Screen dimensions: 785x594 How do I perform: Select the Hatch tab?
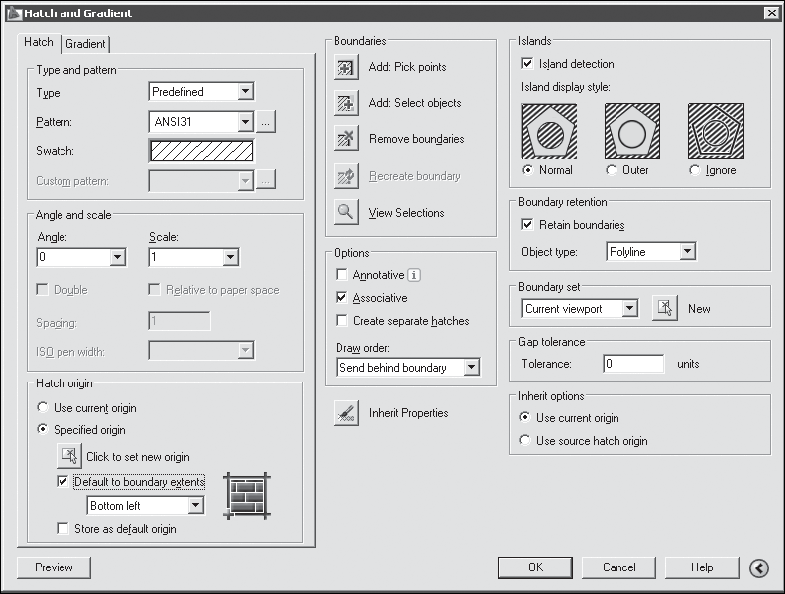39,42
